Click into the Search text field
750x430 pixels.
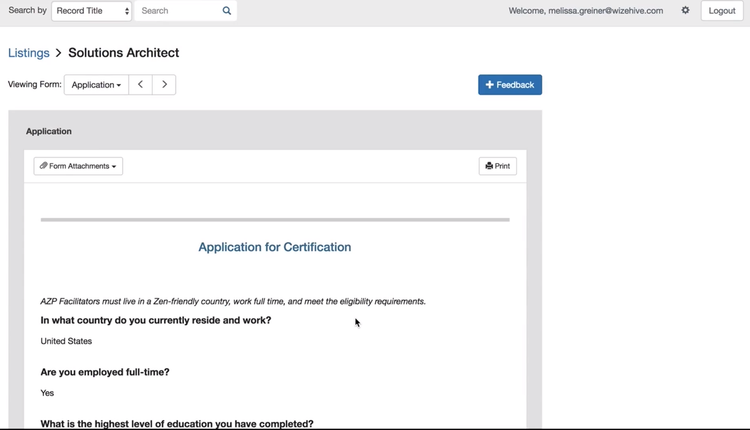click(177, 11)
